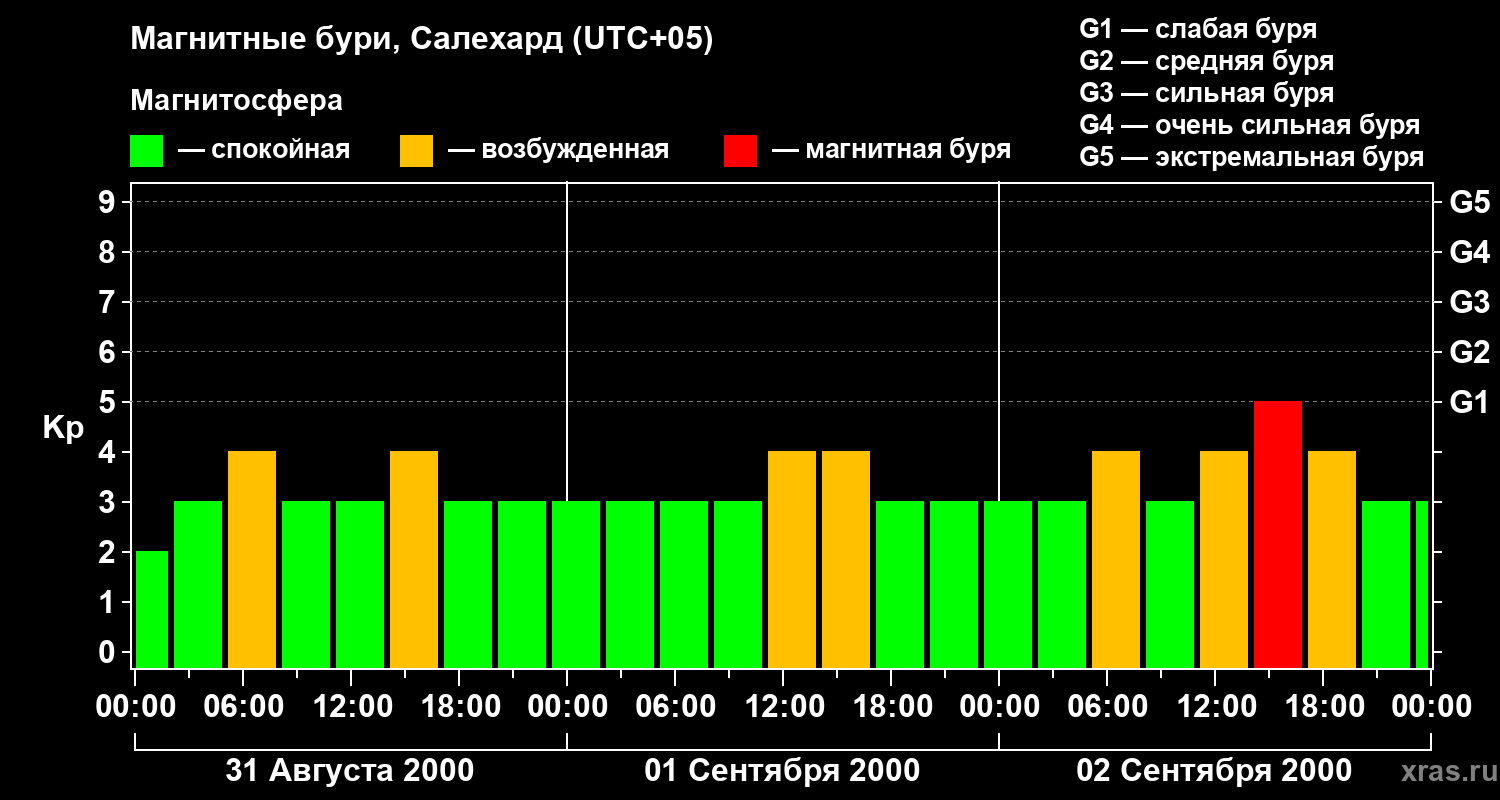Viewport: 1500px width, 800px height.
Task: Click the '5' value on the Kp axis
Action: pos(109,402)
